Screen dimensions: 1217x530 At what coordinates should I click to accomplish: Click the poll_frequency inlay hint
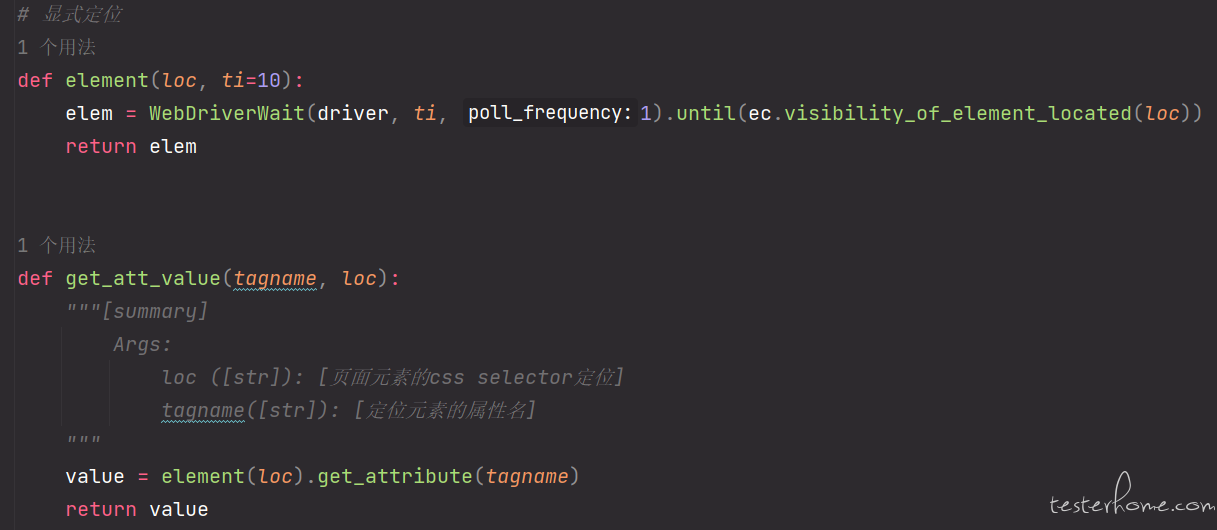click(550, 113)
